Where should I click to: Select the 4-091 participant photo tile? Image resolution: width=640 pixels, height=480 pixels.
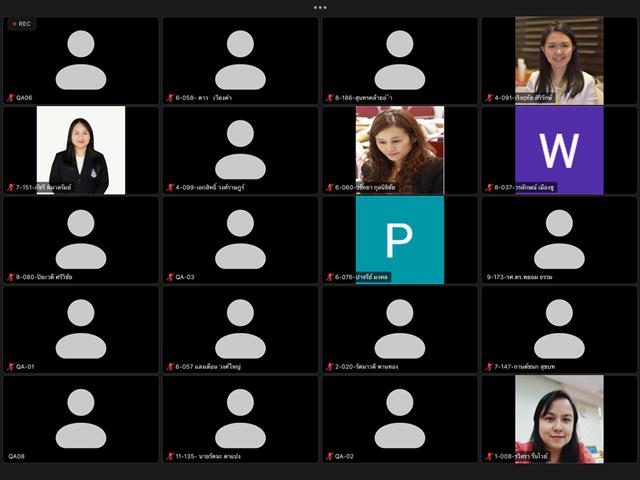(559, 60)
